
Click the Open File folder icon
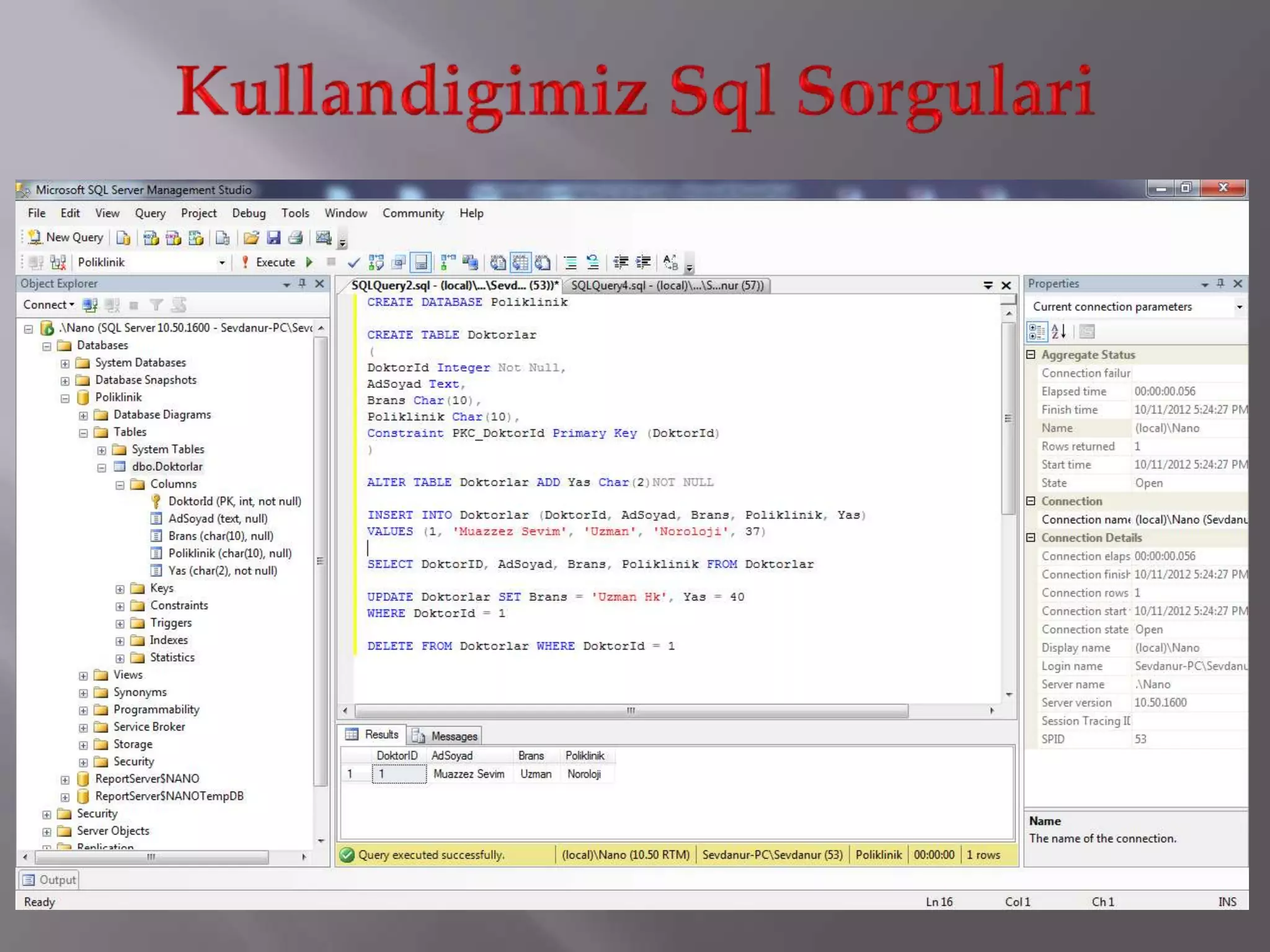[x=251, y=238]
